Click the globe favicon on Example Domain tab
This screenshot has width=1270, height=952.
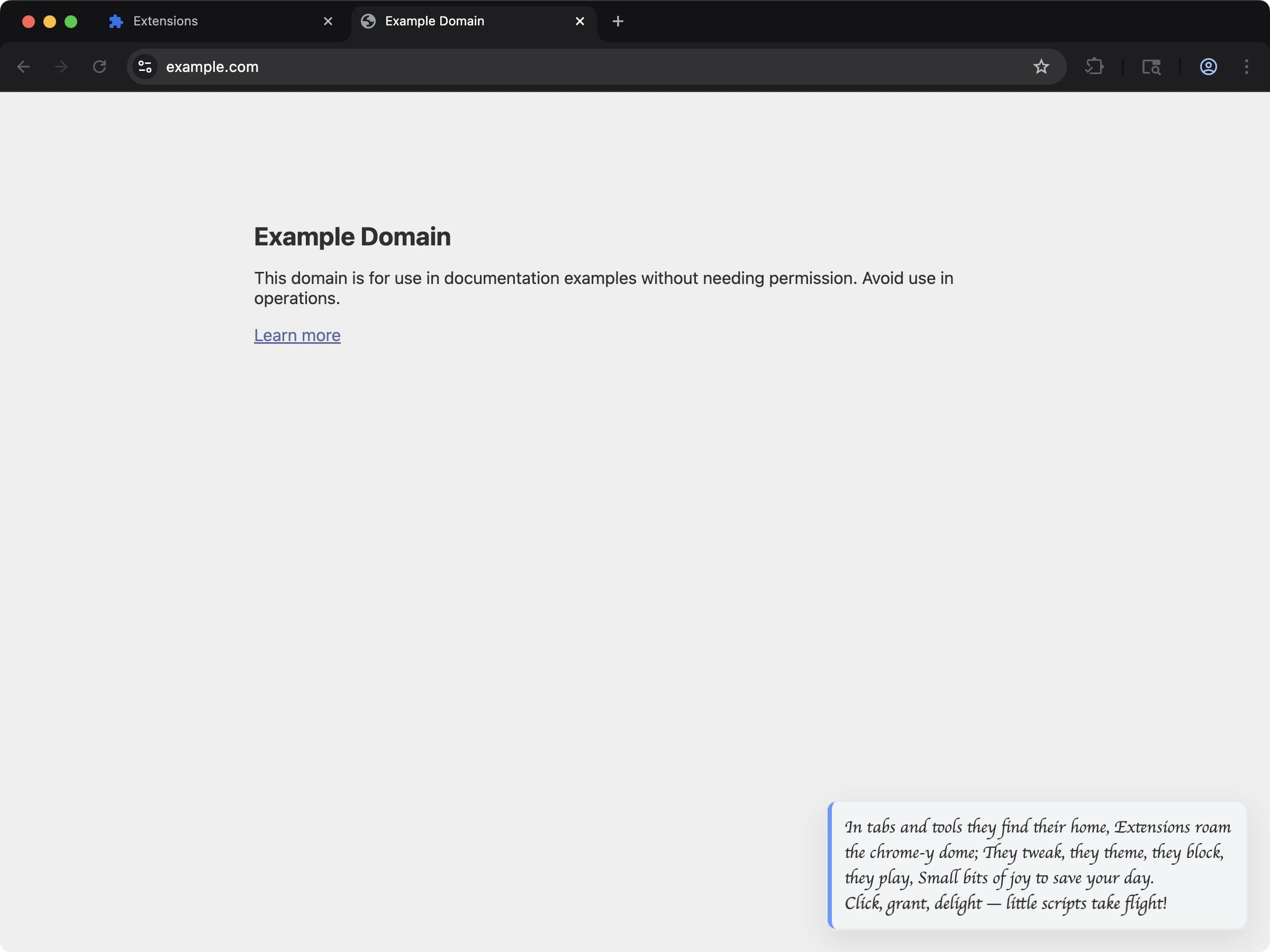tap(367, 21)
